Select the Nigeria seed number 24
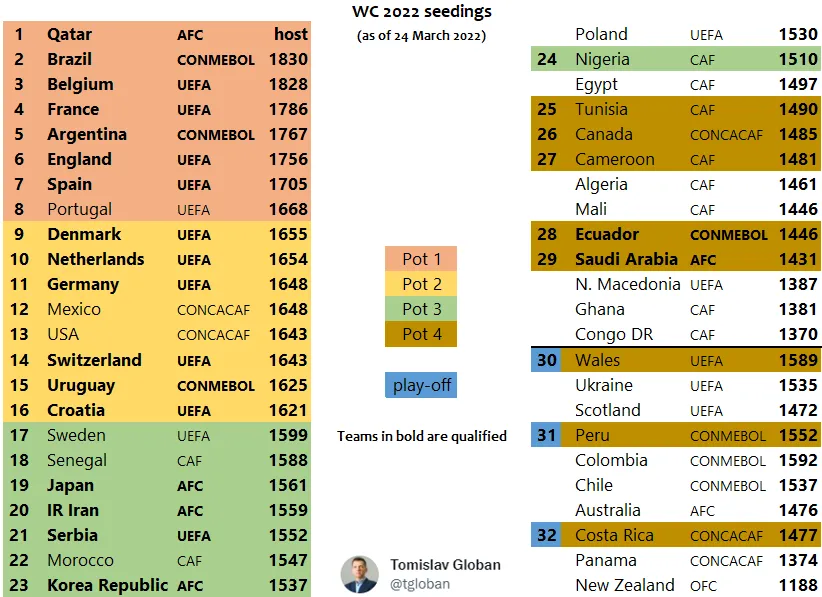 (x=547, y=59)
